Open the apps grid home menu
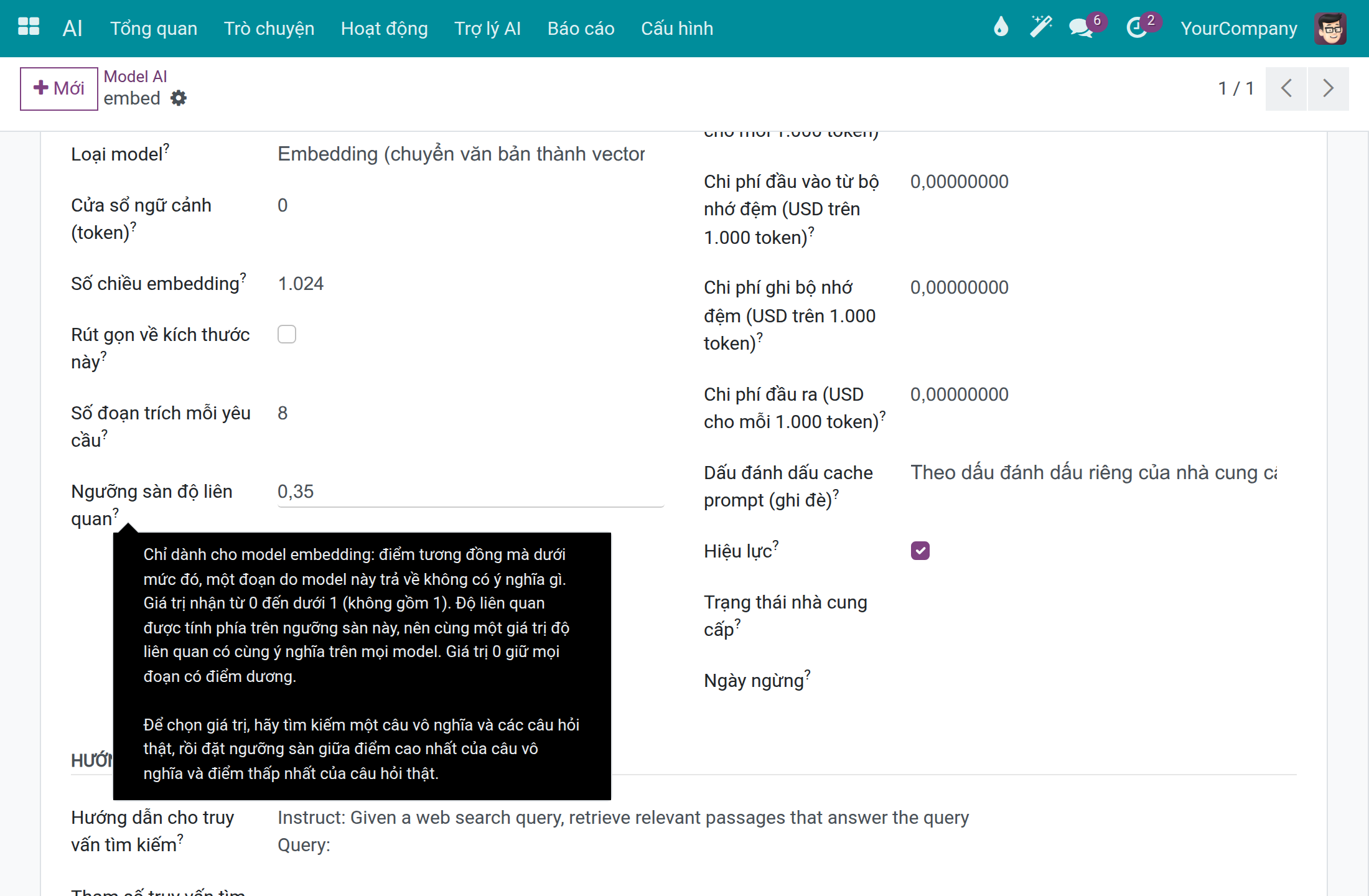Screen dimensions: 1369x896 click(29, 27)
